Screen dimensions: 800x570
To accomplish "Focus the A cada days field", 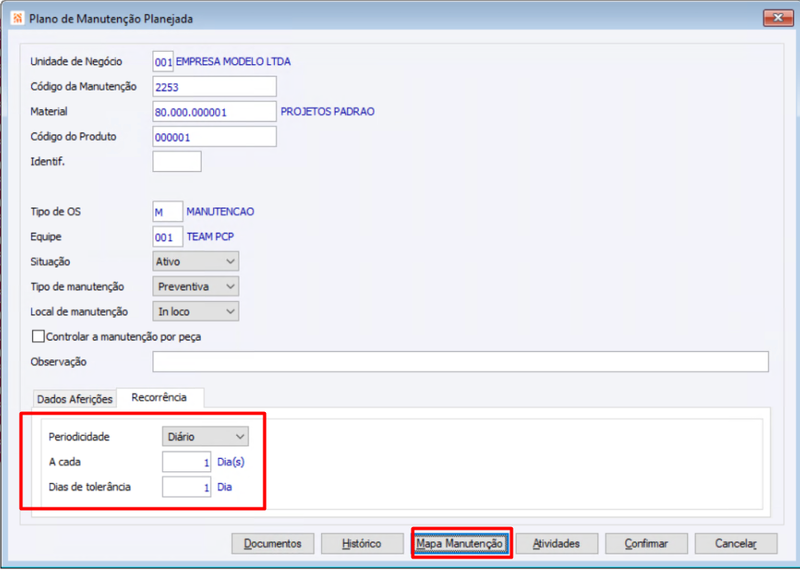I will pyautogui.click(x=186, y=462).
